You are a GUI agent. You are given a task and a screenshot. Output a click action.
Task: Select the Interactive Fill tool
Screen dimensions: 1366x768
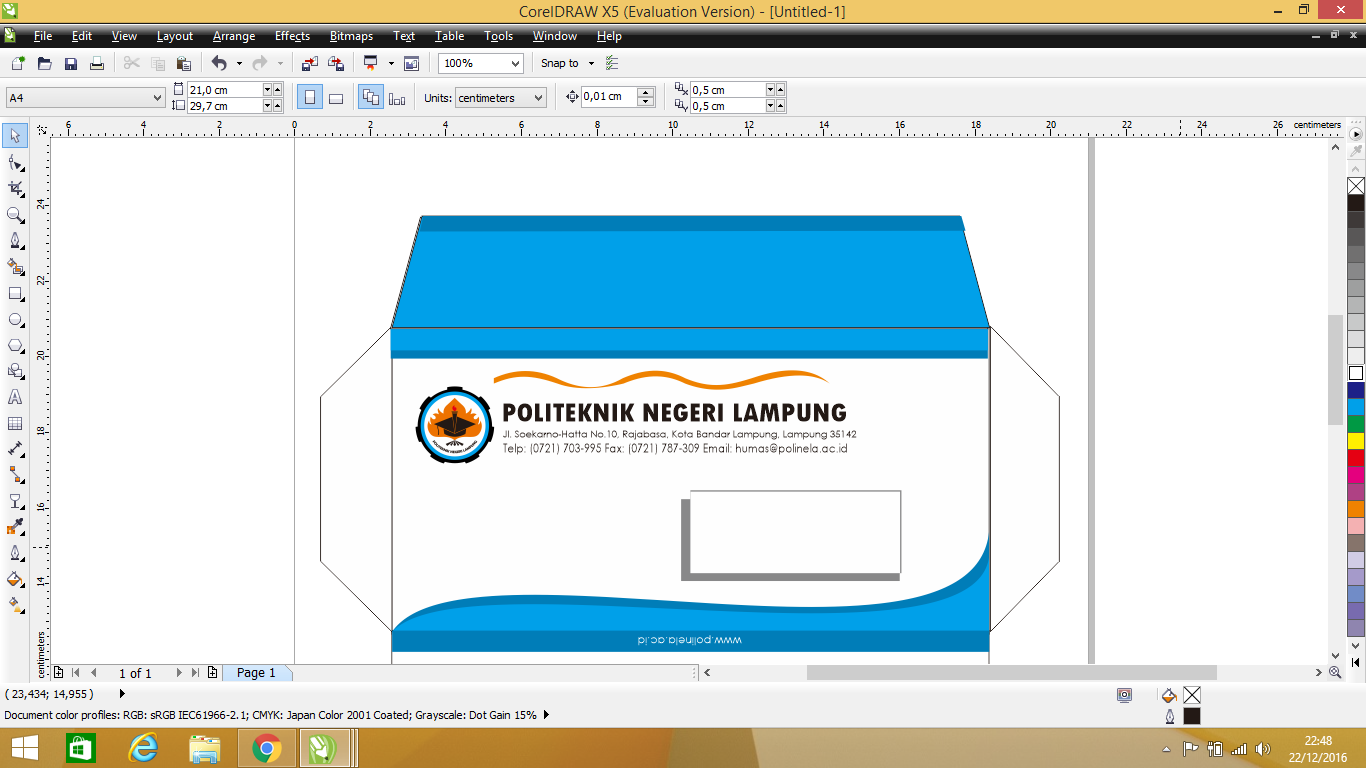15,605
